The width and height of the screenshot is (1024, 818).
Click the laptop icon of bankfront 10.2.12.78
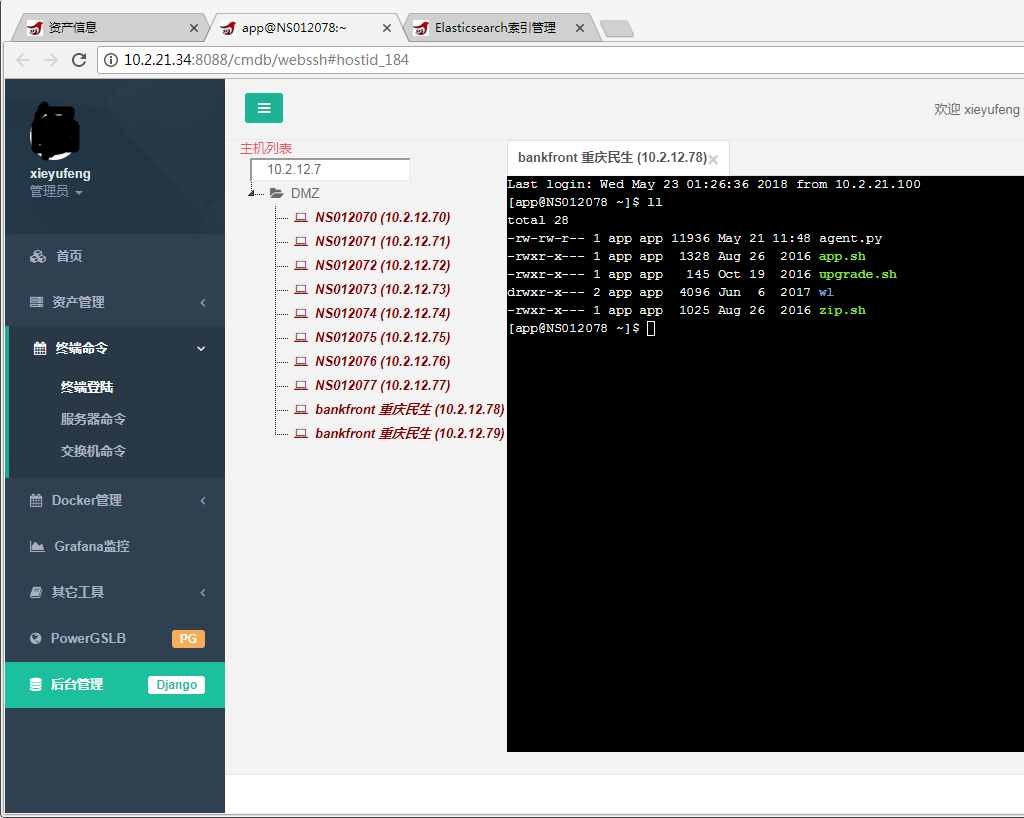tap(301, 409)
